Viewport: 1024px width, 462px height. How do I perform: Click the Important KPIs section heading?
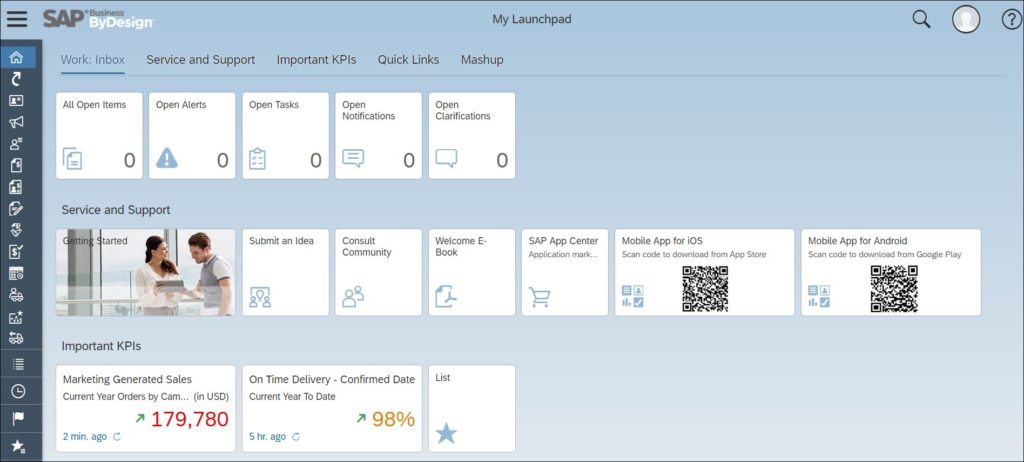(101, 346)
